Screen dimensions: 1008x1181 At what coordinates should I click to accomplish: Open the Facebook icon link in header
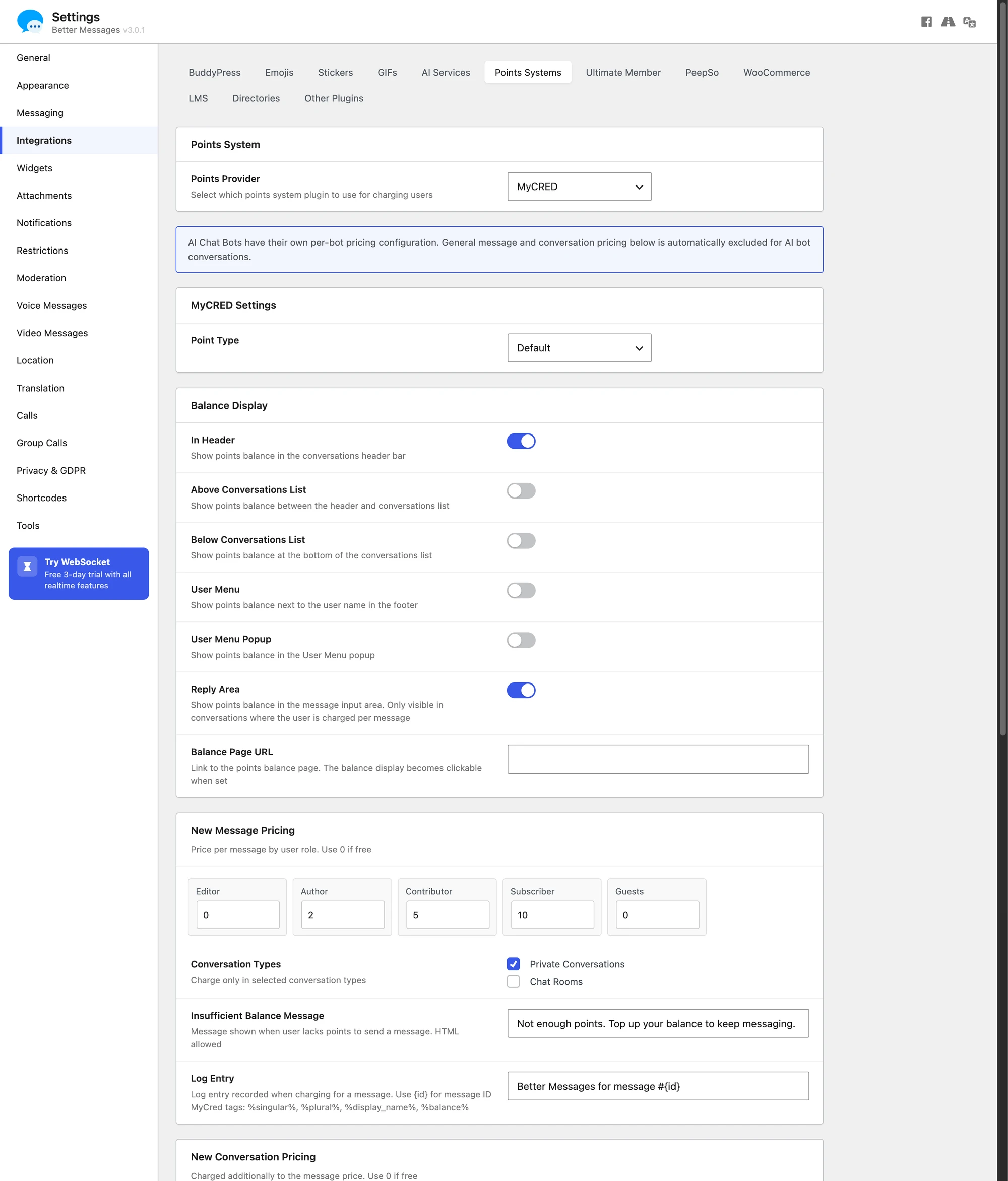pos(926,22)
